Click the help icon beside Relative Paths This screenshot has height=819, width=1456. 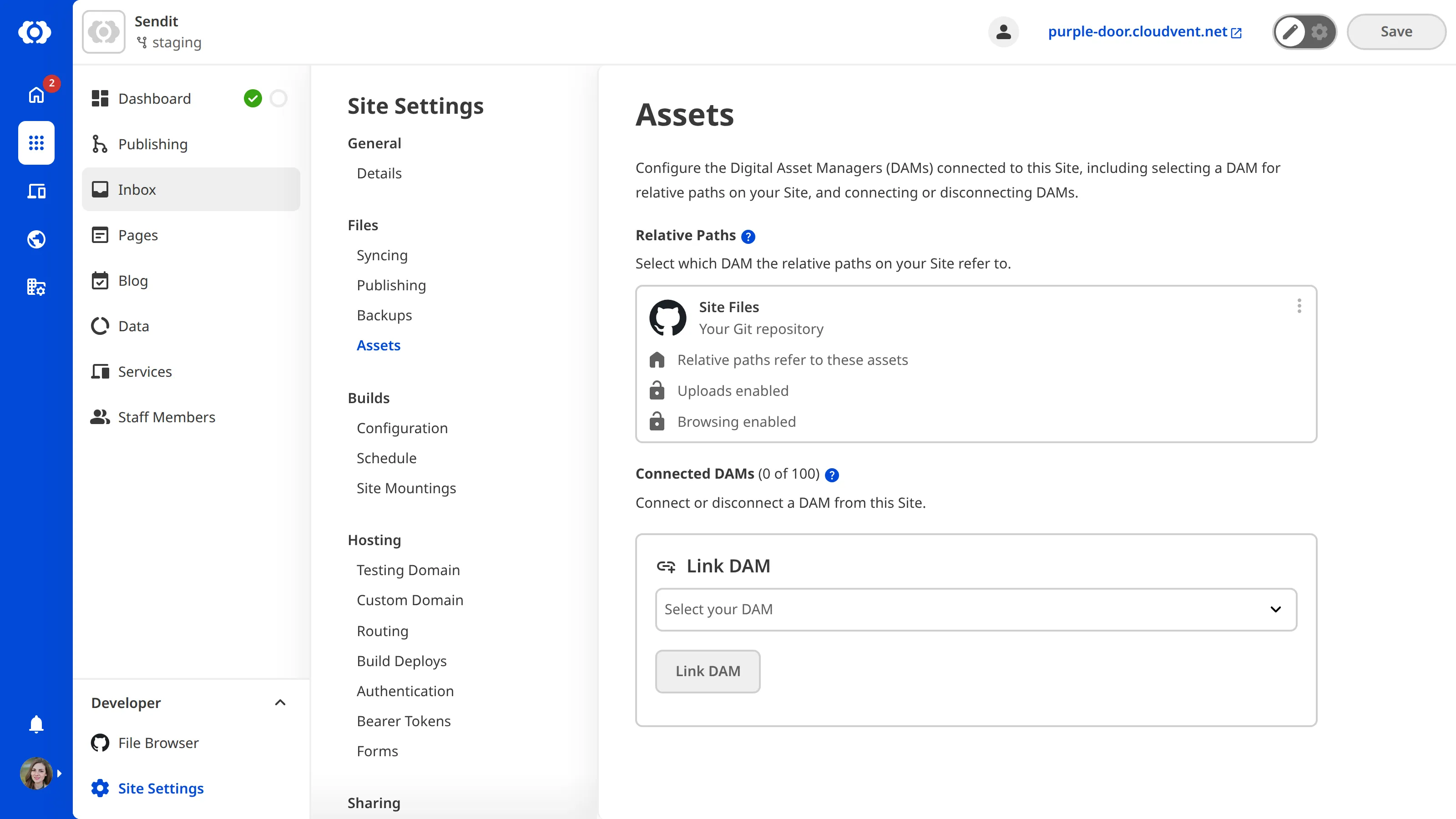coord(748,236)
